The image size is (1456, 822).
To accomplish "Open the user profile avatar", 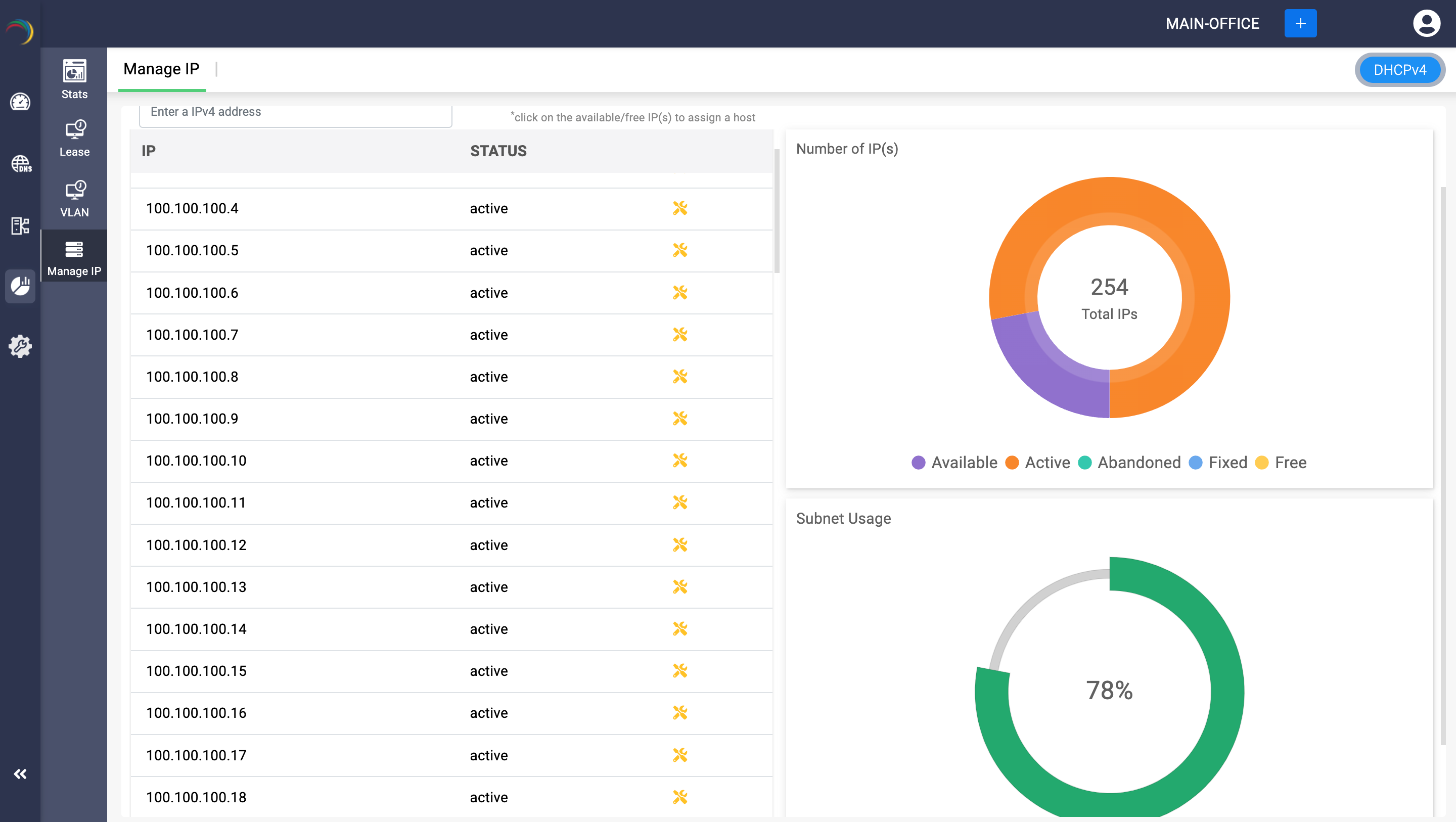I will pyautogui.click(x=1426, y=23).
